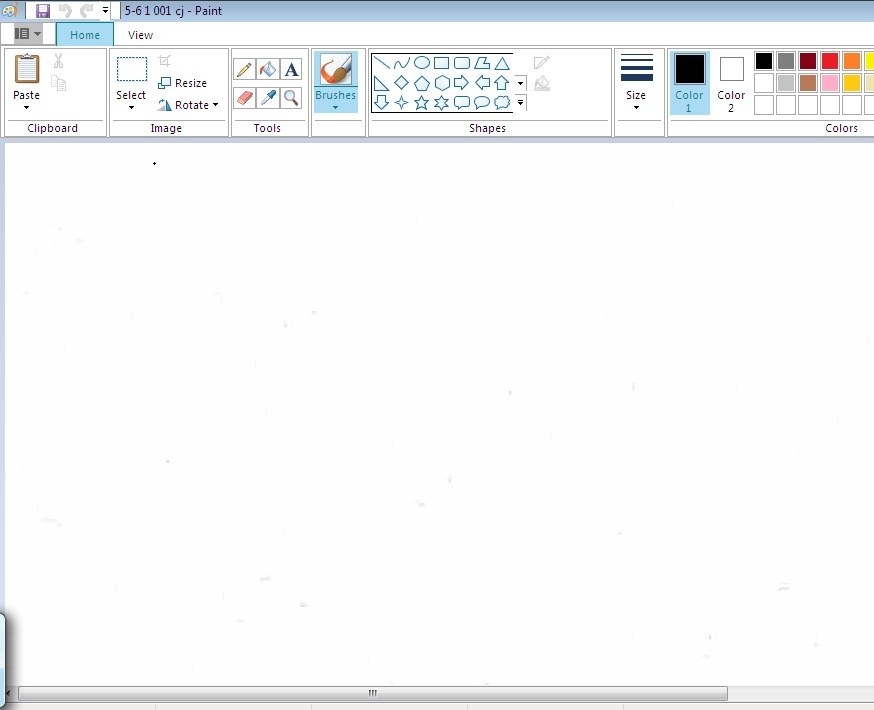Pick the rose pink palette swatch

(830, 83)
